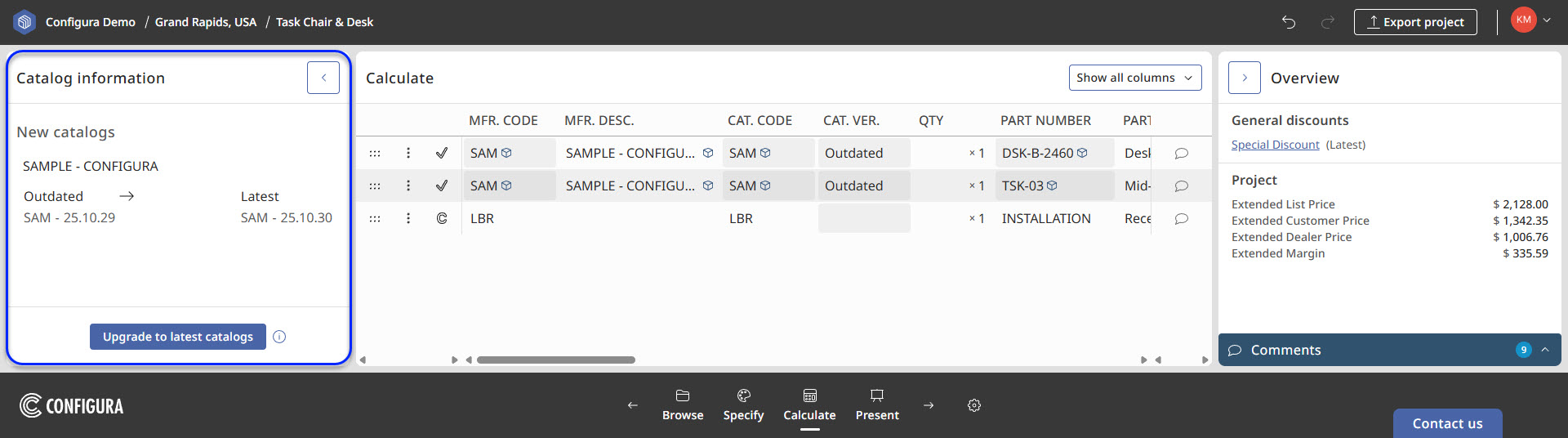Click the Configura logo in bottom bar
1568x438 pixels.
71,406
